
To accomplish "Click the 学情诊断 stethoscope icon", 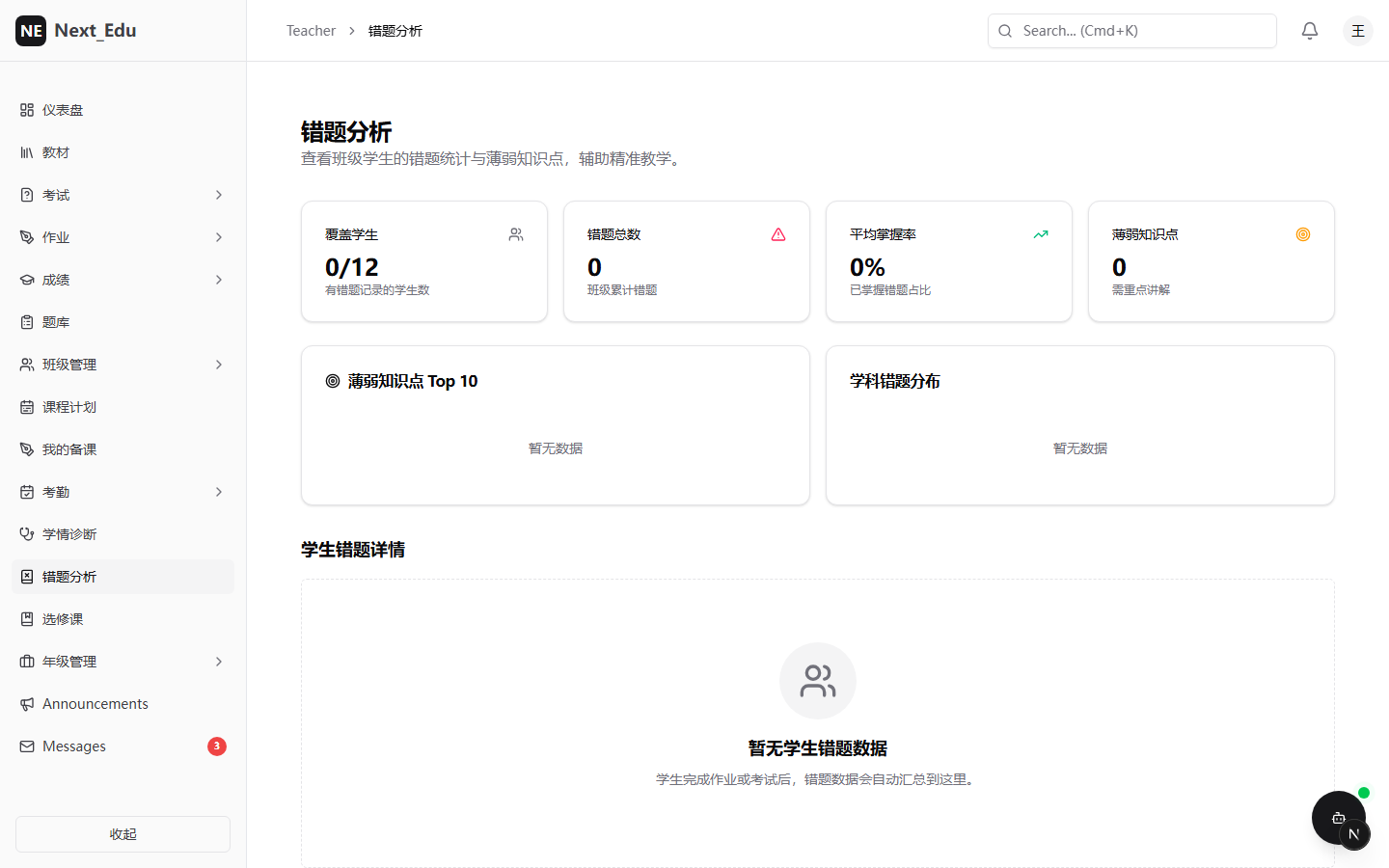I will [x=27, y=534].
